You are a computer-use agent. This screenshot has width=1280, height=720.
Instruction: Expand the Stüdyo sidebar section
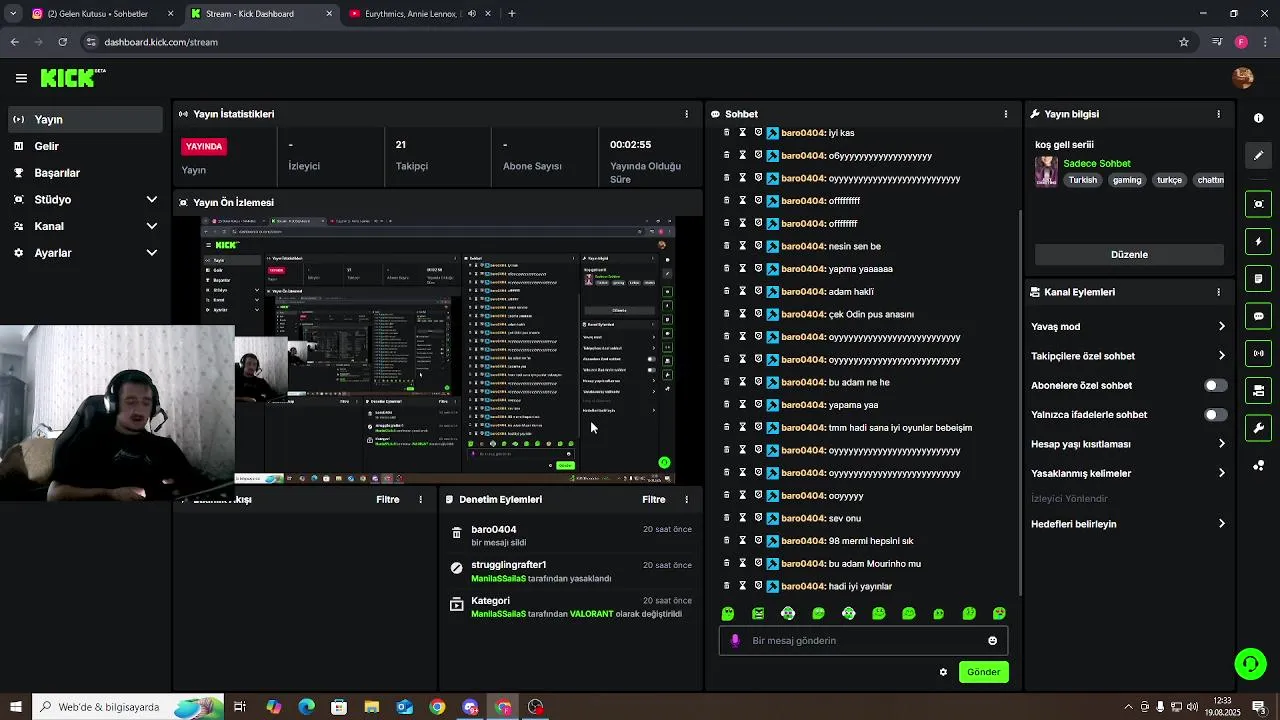(85, 199)
